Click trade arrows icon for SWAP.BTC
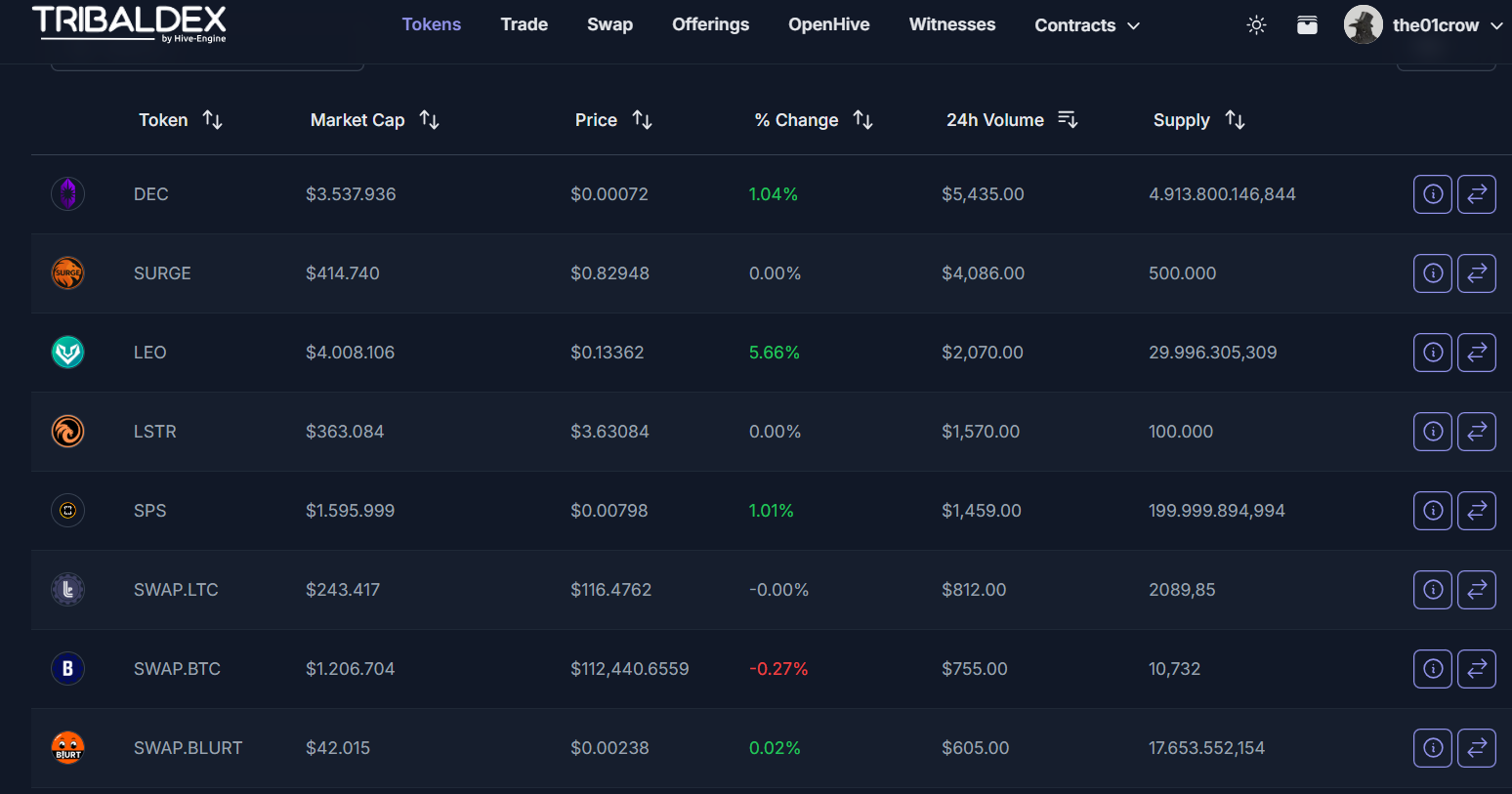The image size is (1512, 794). (1476, 669)
